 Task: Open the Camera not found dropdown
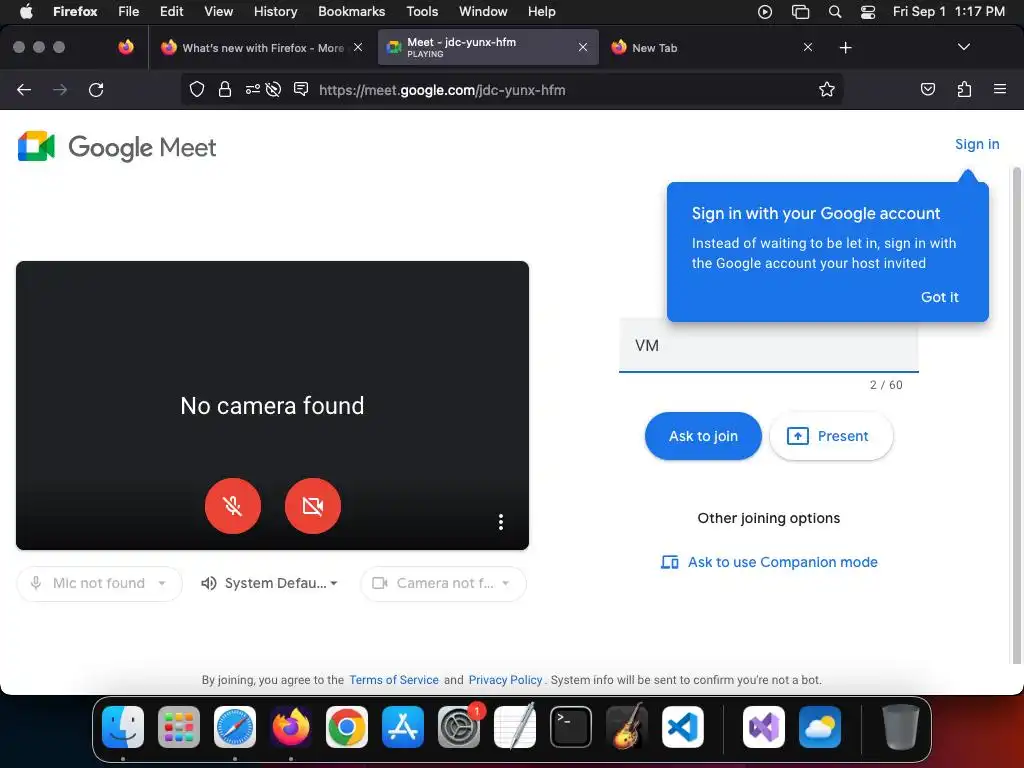(x=443, y=583)
